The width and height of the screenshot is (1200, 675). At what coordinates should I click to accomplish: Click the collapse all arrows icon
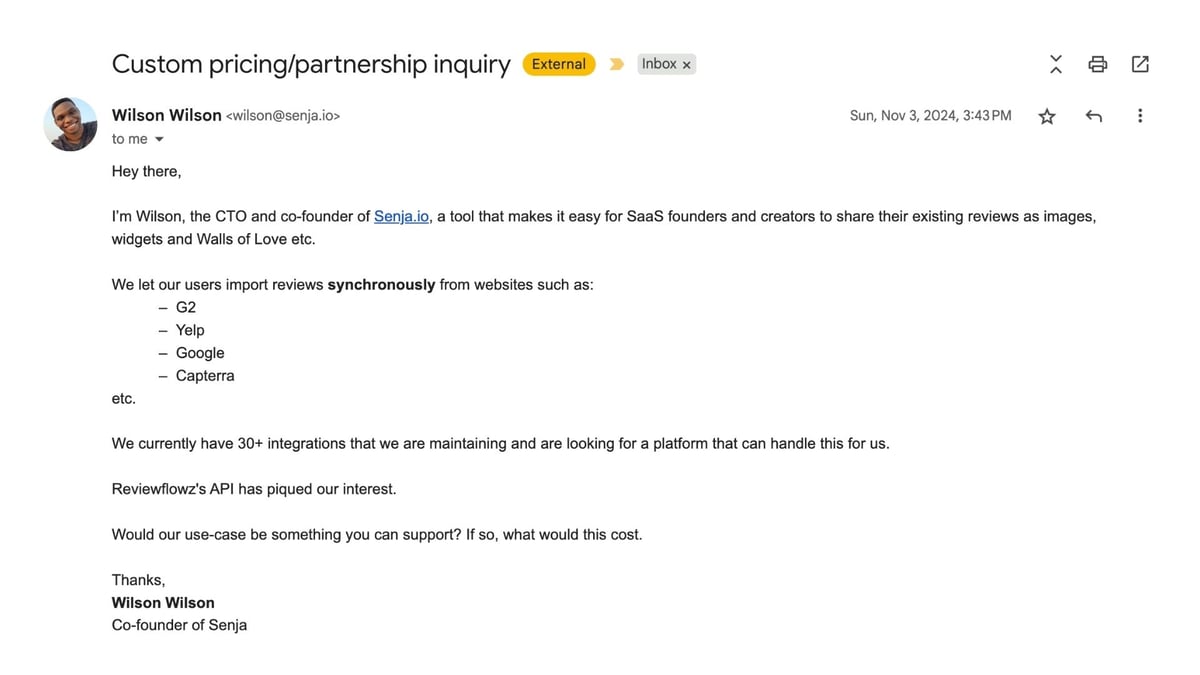pos(1056,64)
